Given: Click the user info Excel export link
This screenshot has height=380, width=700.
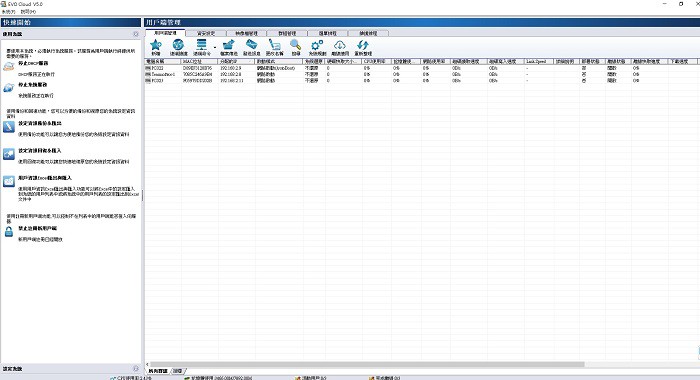Looking at the screenshot, I should 45,178.
